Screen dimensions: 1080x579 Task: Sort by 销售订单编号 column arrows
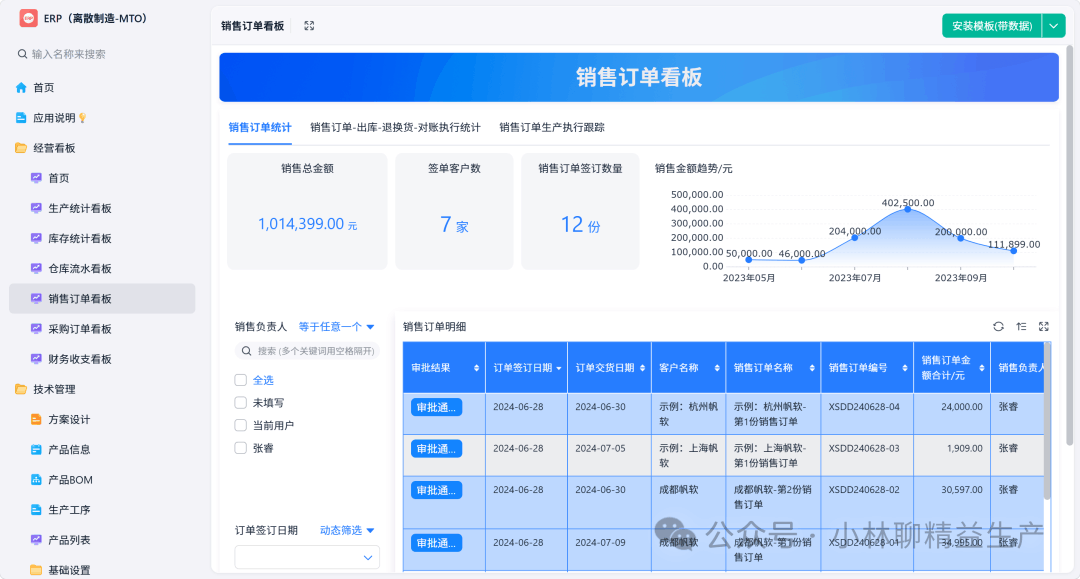click(905, 368)
